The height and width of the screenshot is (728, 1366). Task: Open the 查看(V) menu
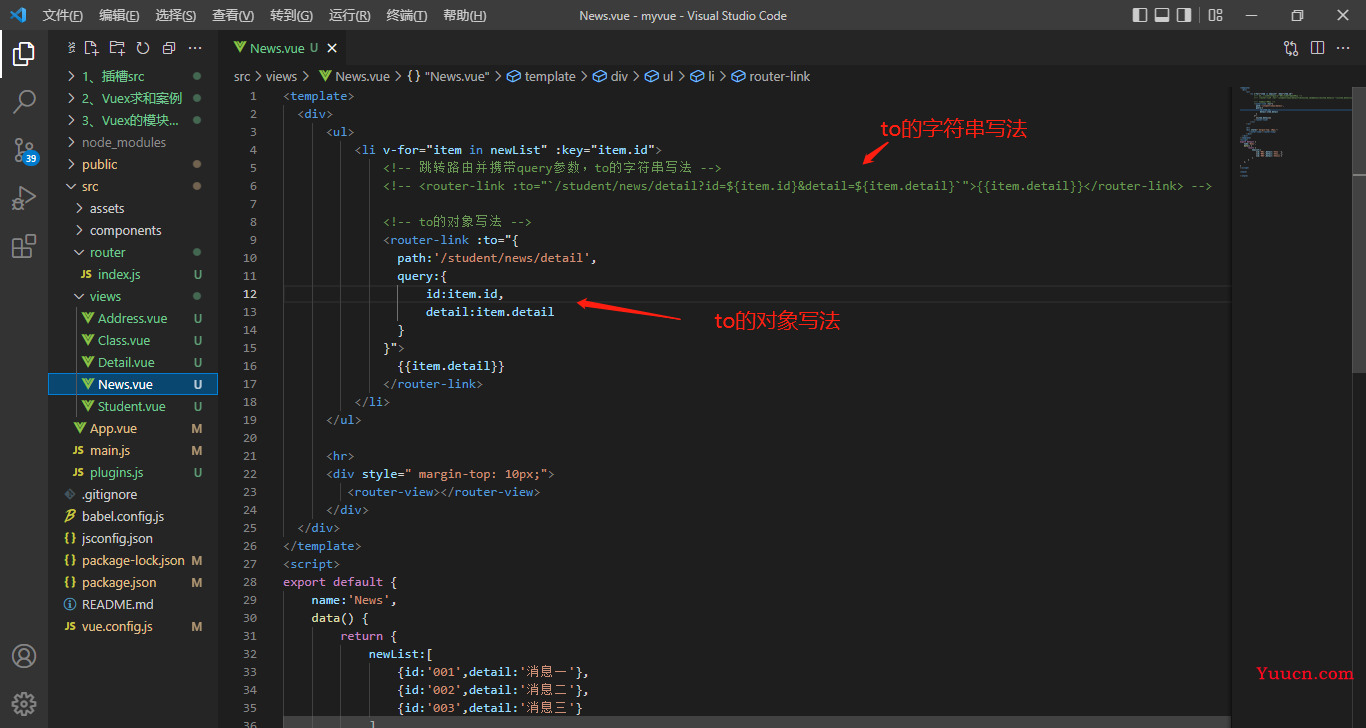(x=233, y=15)
